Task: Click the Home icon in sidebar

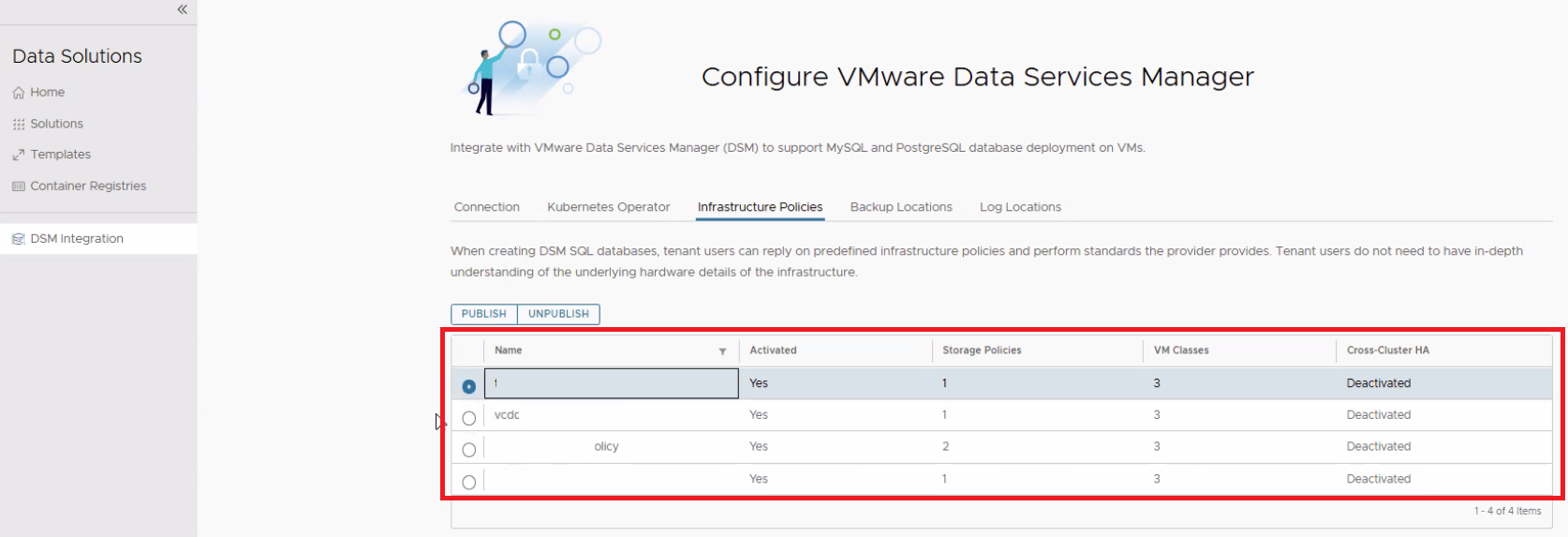Action: [19, 93]
